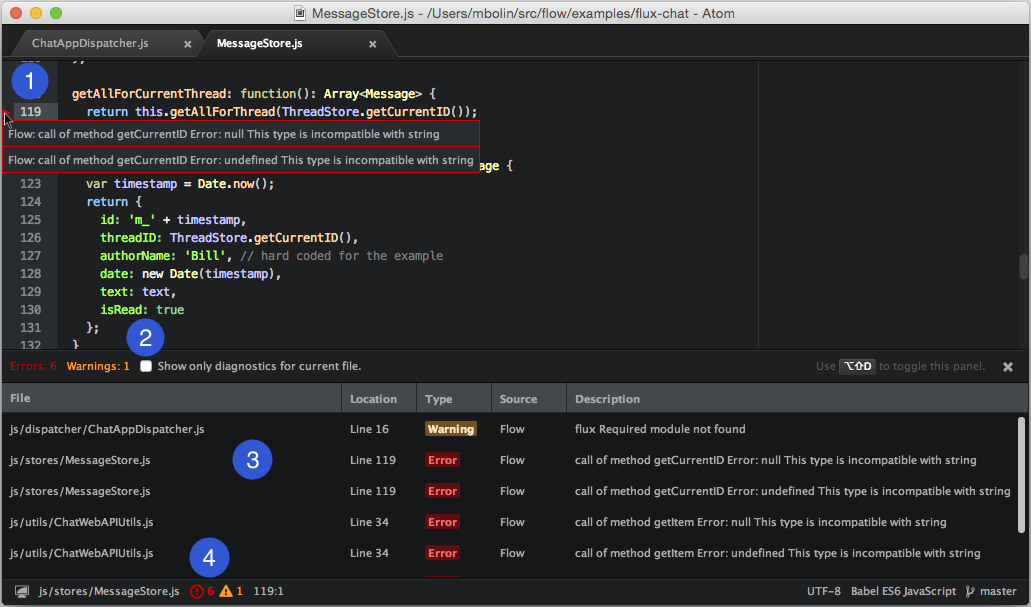Viewport: 1031px width, 607px height.
Task: Click the error count icon in status bar
Action: click(x=197, y=591)
